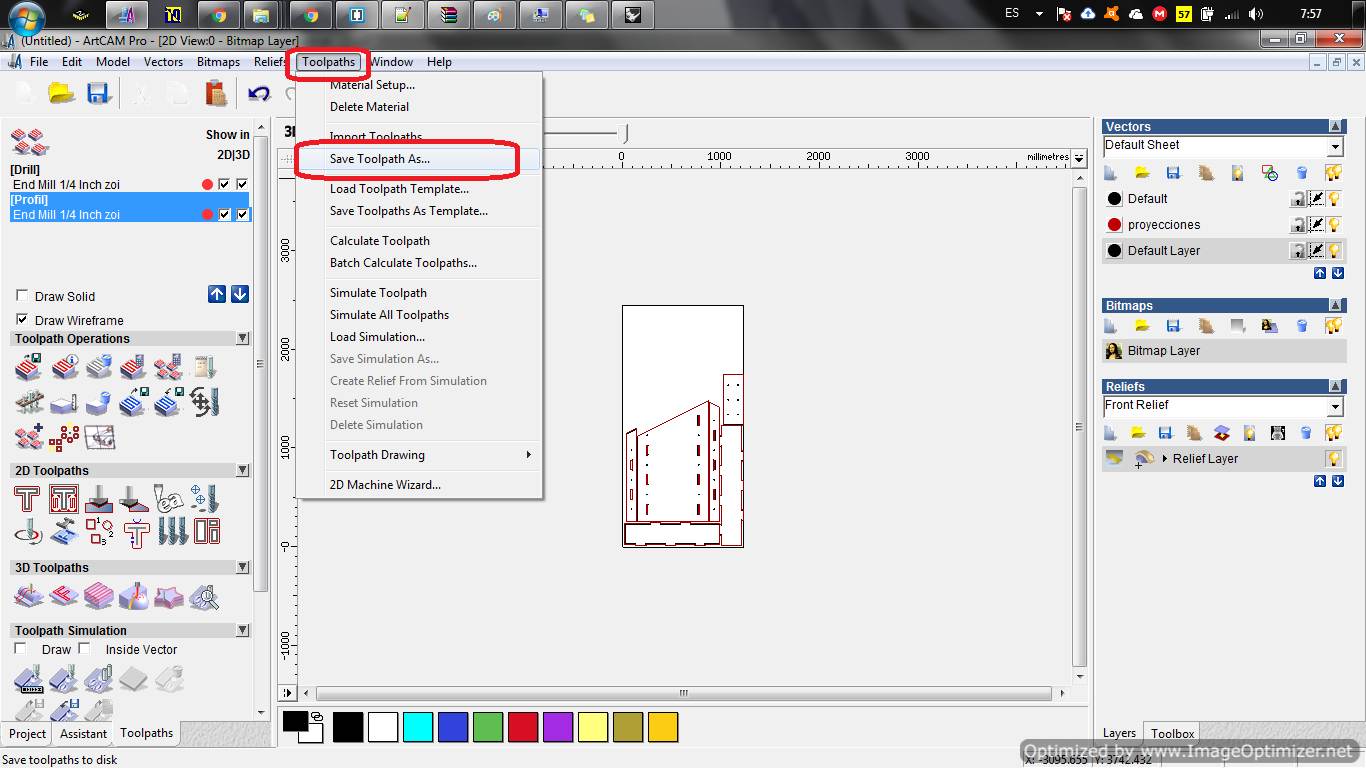The width and height of the screenshot is (1366, 768).
Task: Select the purple color swatch
Action: click(558, 727)
